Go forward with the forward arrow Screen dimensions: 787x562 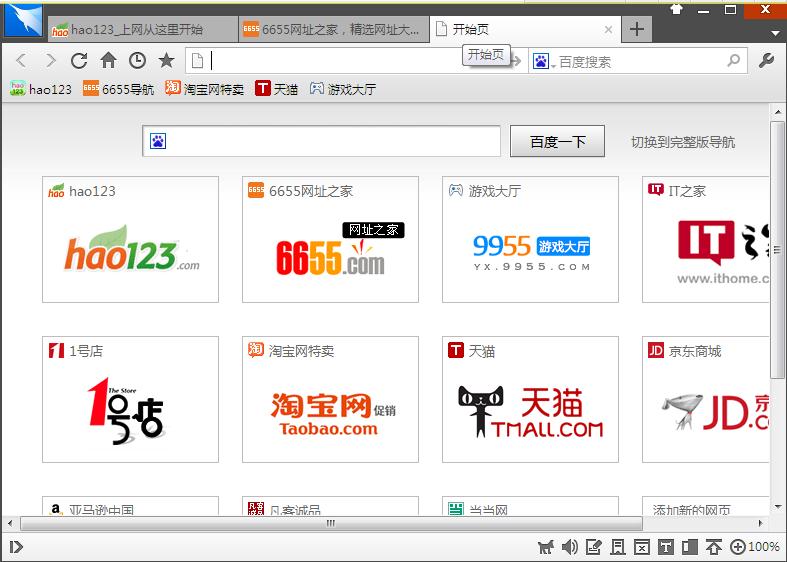pos(51,61)
